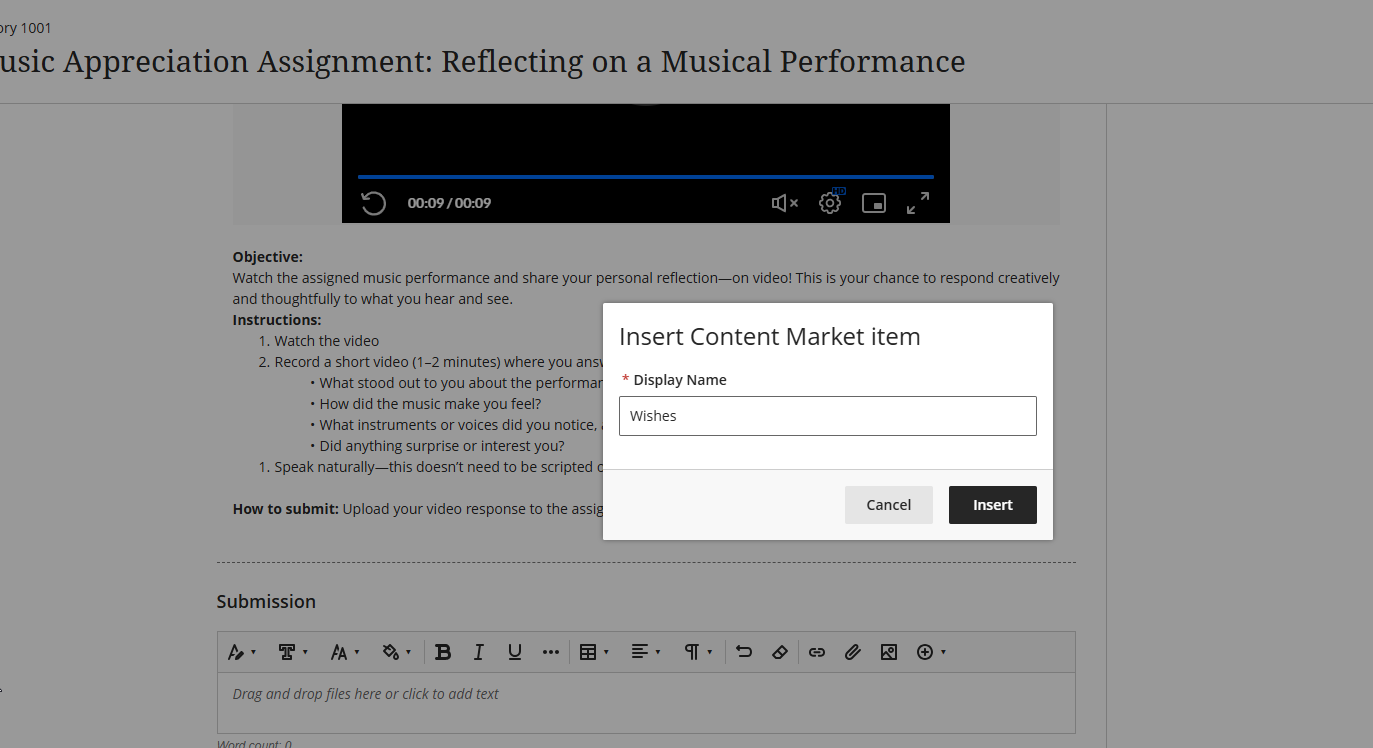Click the insert link icon

point(817,652)
